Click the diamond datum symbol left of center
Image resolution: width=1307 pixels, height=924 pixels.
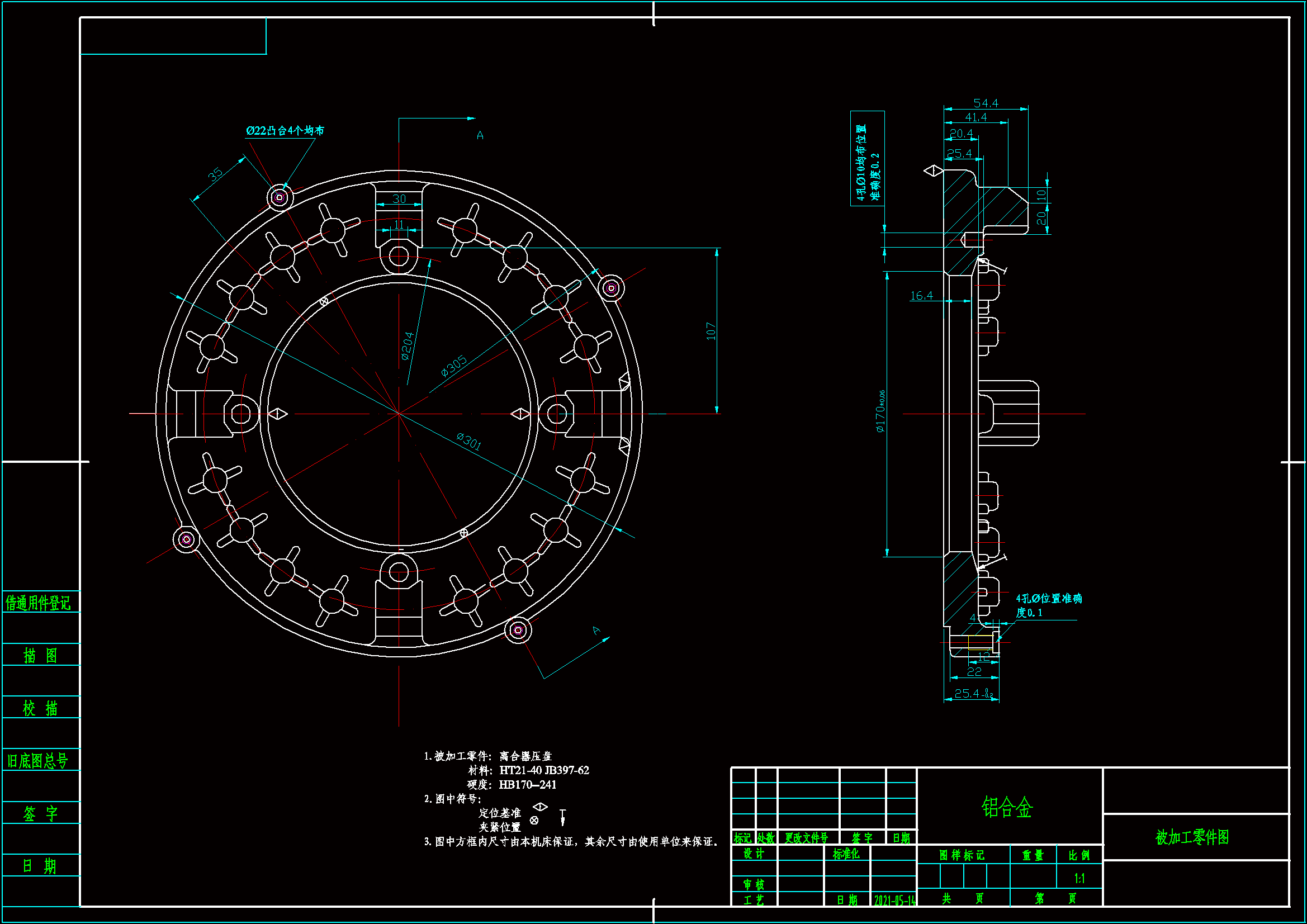tap(278, 414)
